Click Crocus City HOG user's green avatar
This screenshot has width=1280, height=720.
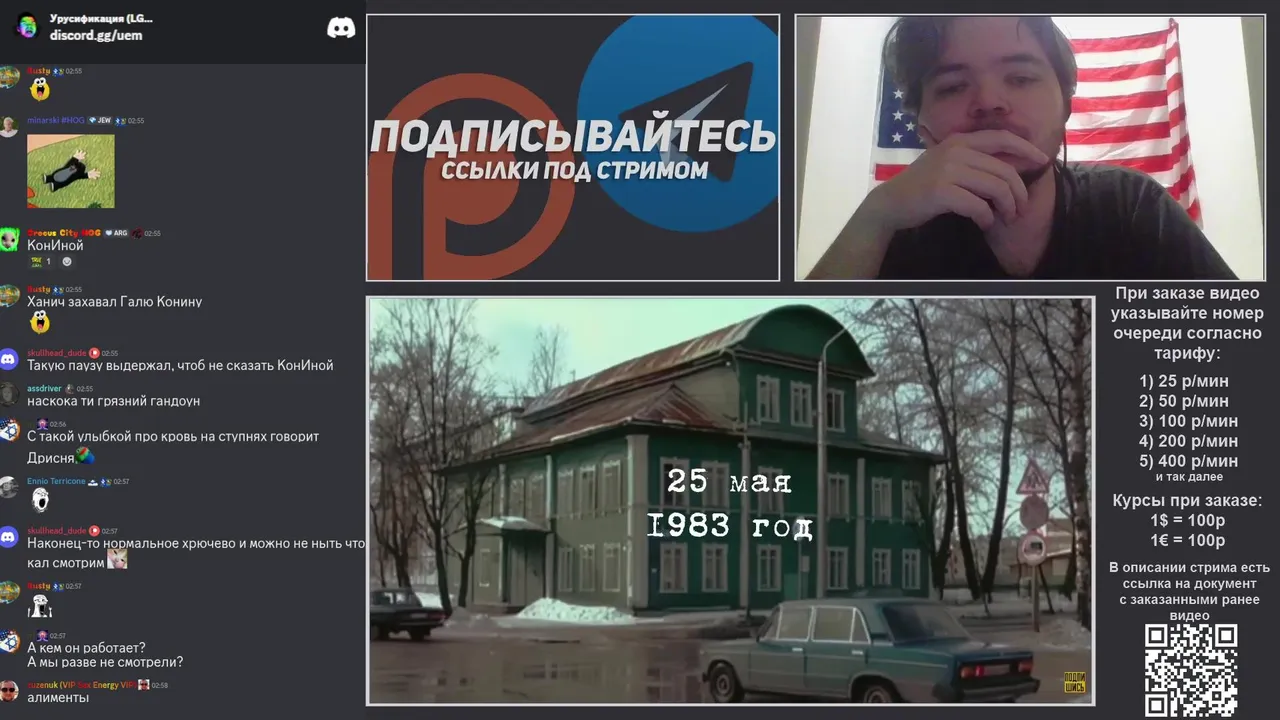point(9,240)
